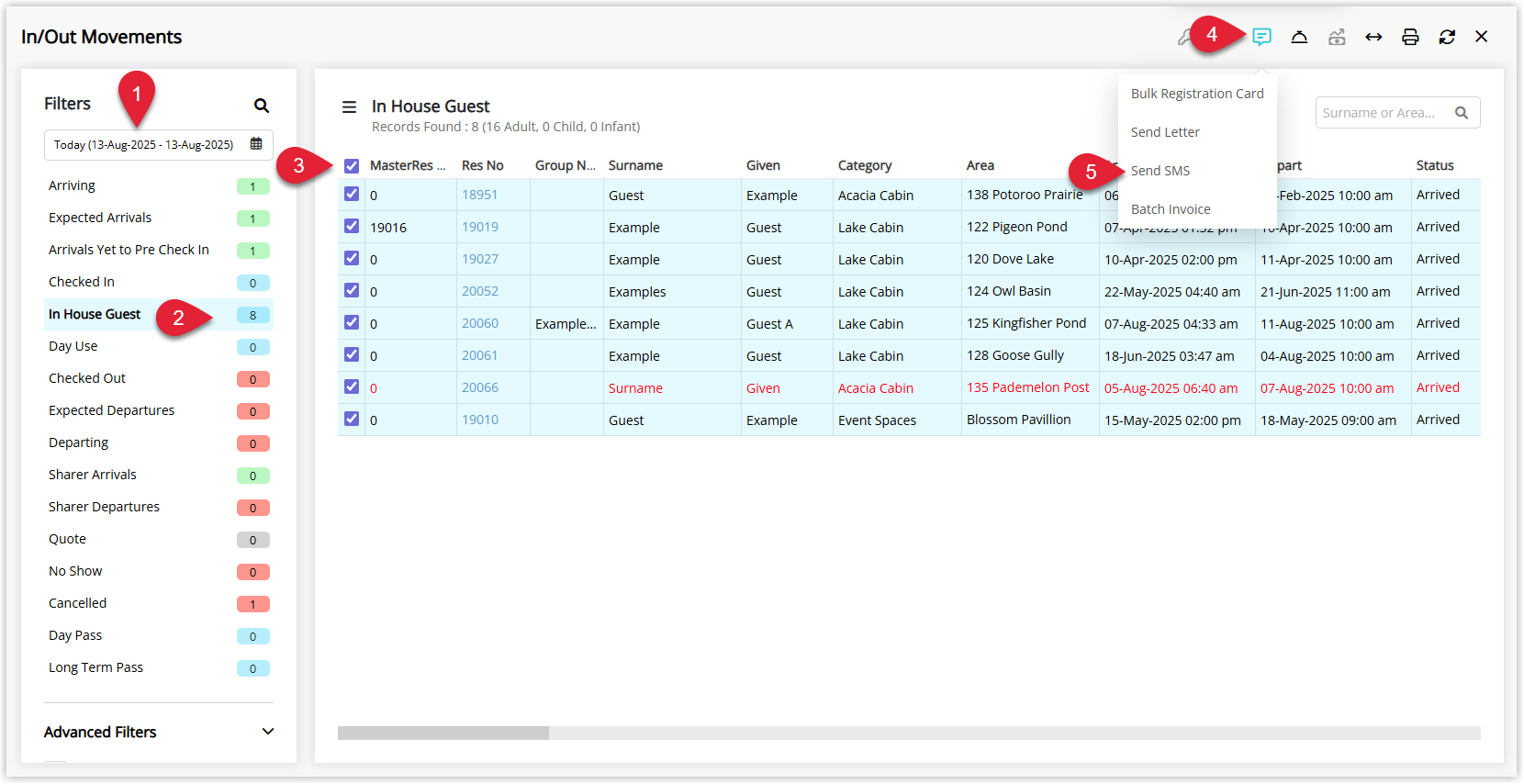
Task: Uncheck the reservation 20066 row checkbox
Action: click(x=352, y=387)
